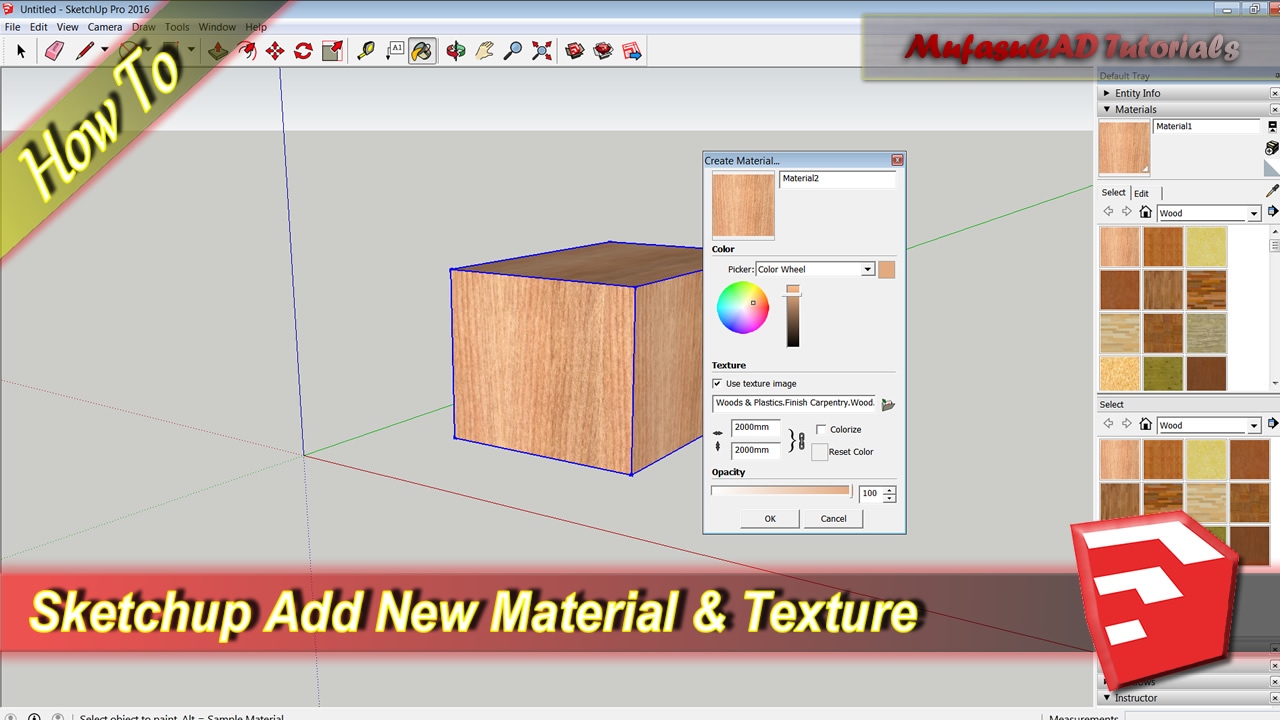Screen dimensions: 1280x720
Task: Select the Pencil line tool
Action: pos(84,51)
